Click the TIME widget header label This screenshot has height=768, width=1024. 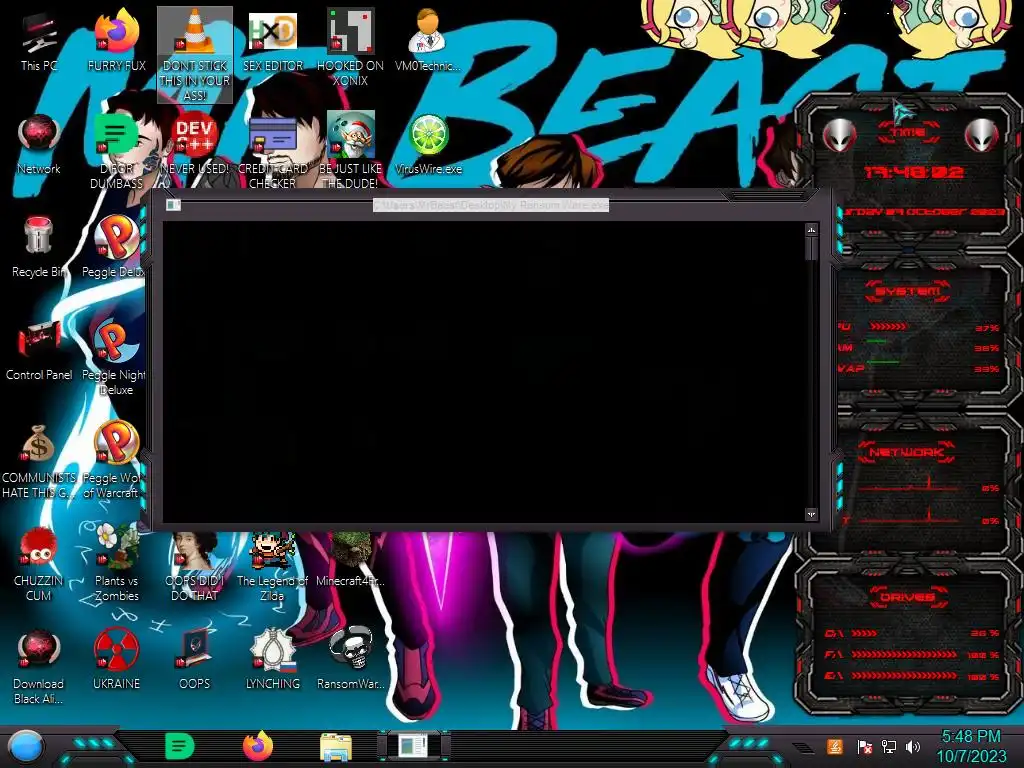[x=908, y=133]
